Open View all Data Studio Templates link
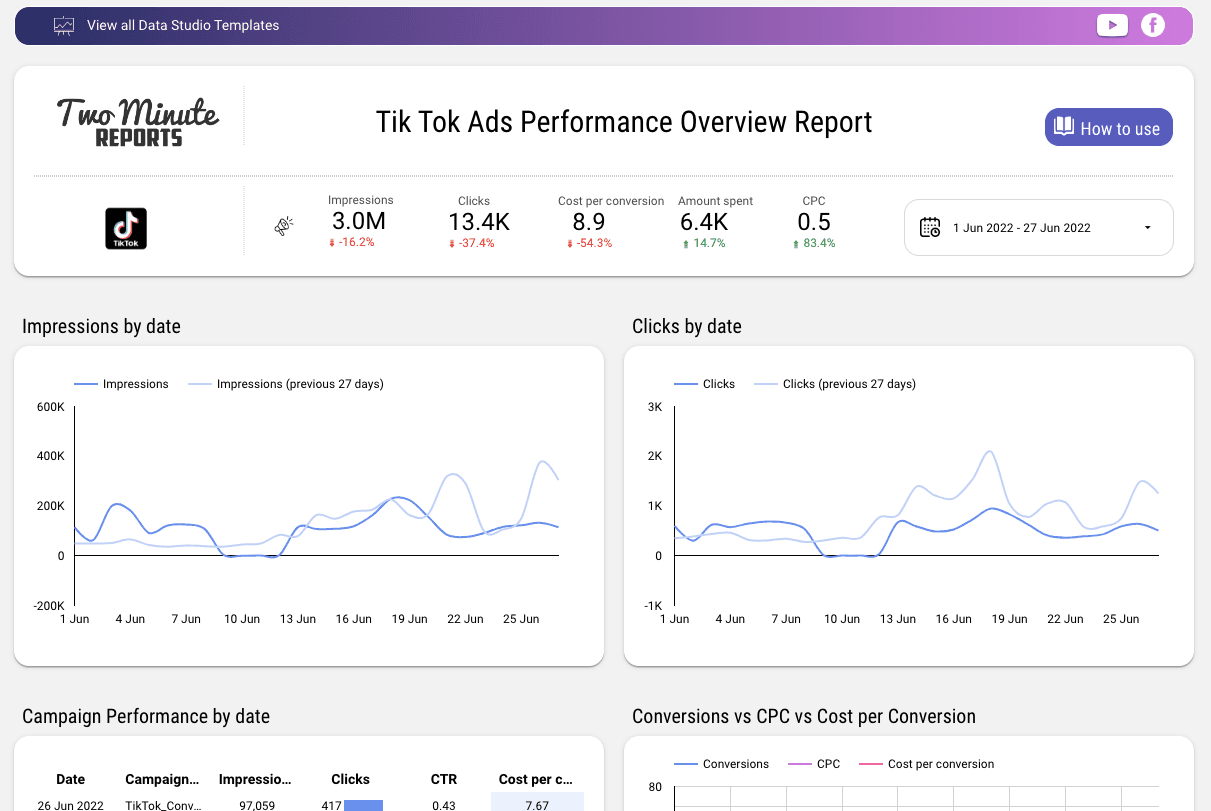1211x811 pixels. coord(183,26)
